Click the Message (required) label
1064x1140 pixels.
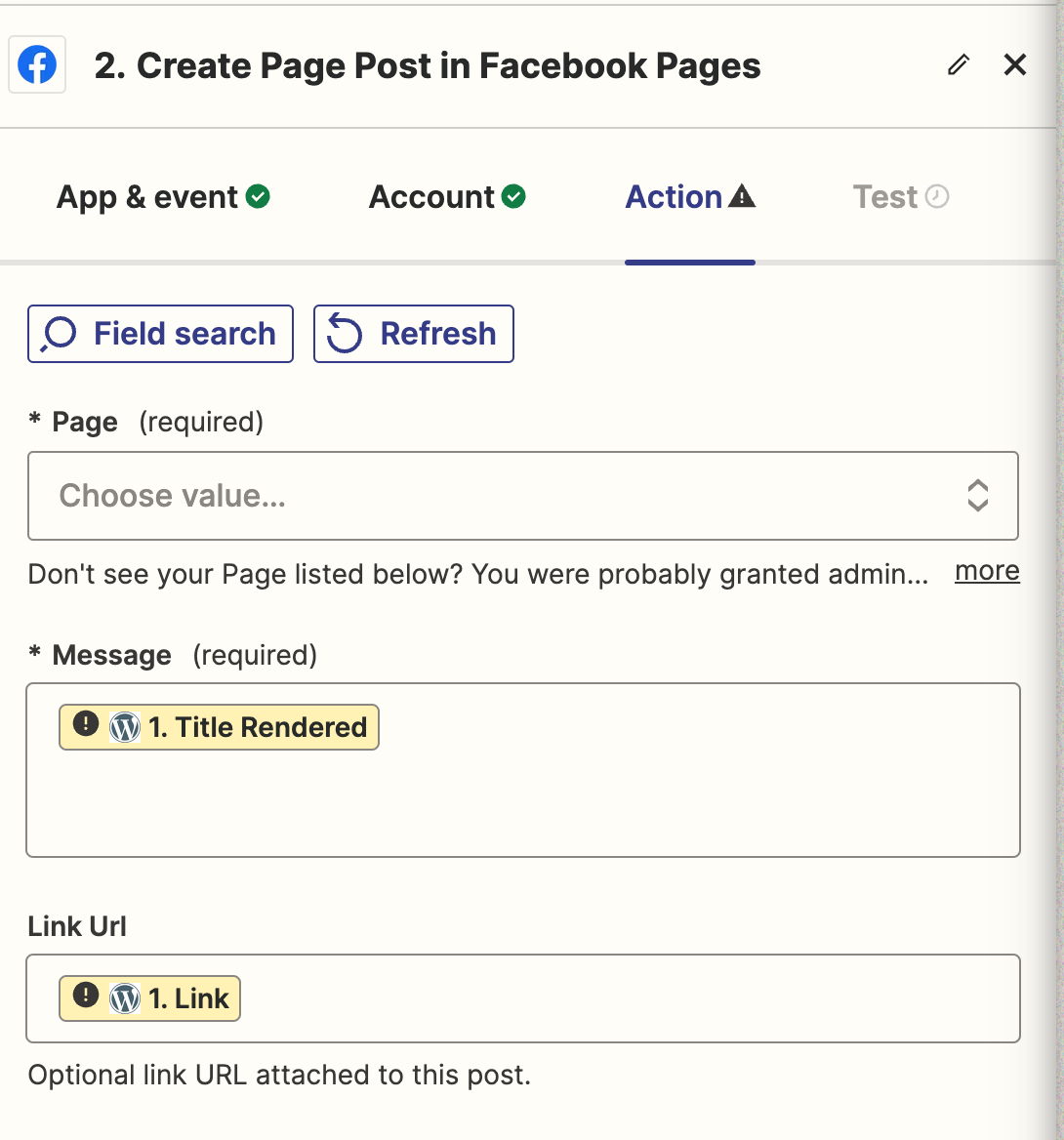[173, 655]
